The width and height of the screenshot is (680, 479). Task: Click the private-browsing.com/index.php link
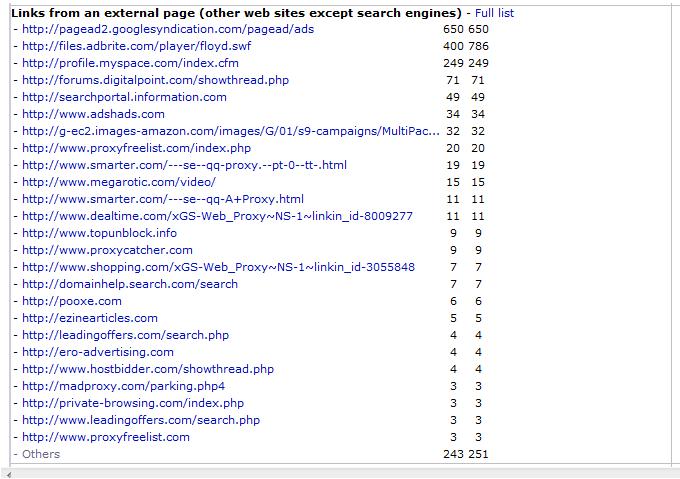pyautogui.click(x=133, y=403)
